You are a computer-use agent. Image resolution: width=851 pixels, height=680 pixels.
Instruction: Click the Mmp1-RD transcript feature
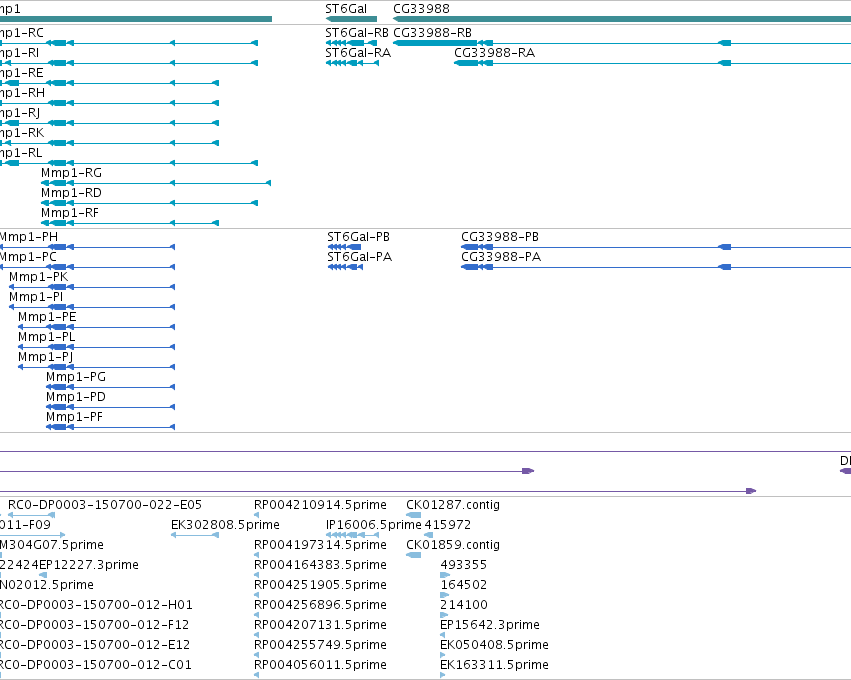[x=149, y=203]
